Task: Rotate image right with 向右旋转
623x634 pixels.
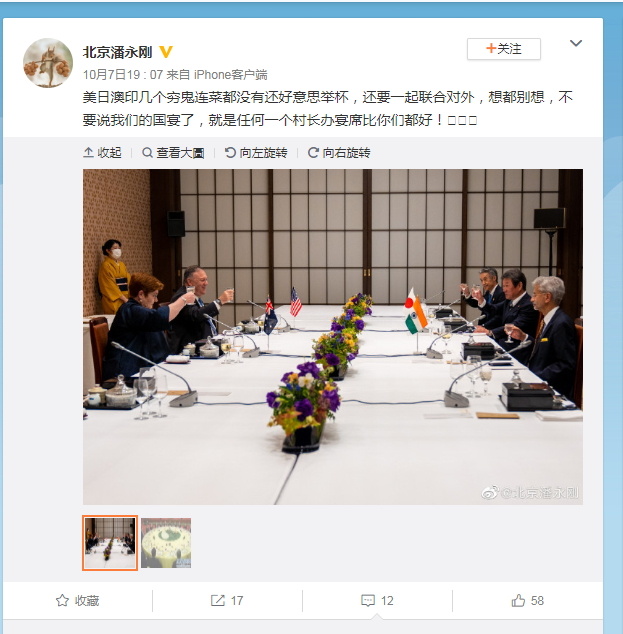Action: pos(339,153)
